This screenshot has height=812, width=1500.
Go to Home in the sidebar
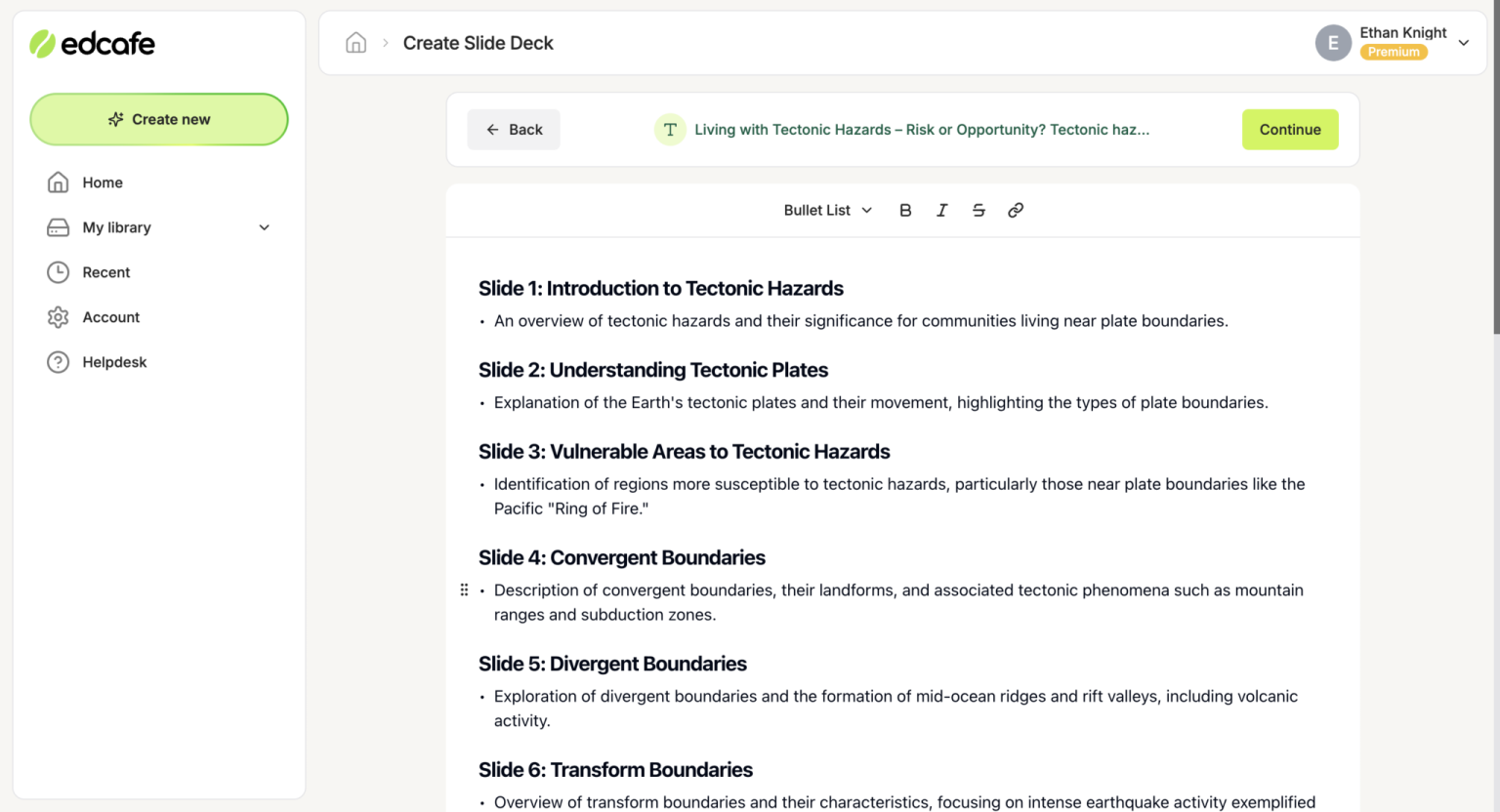tap(102, 183)
